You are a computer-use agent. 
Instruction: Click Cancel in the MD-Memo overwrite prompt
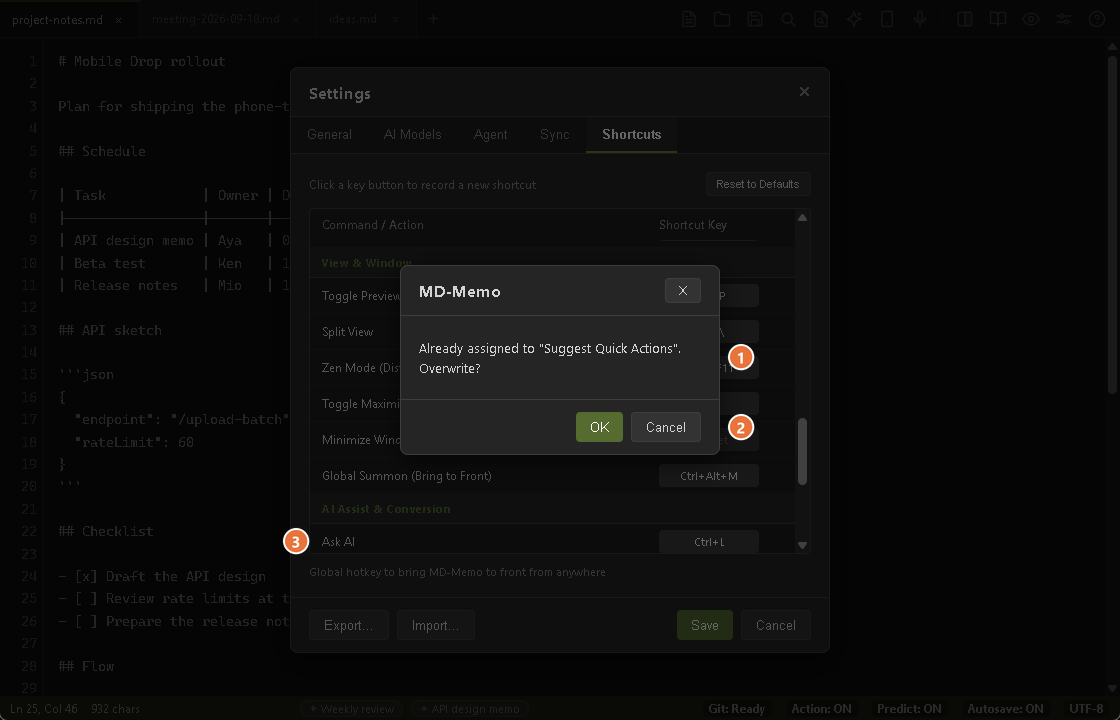click(x=666, y=427)
